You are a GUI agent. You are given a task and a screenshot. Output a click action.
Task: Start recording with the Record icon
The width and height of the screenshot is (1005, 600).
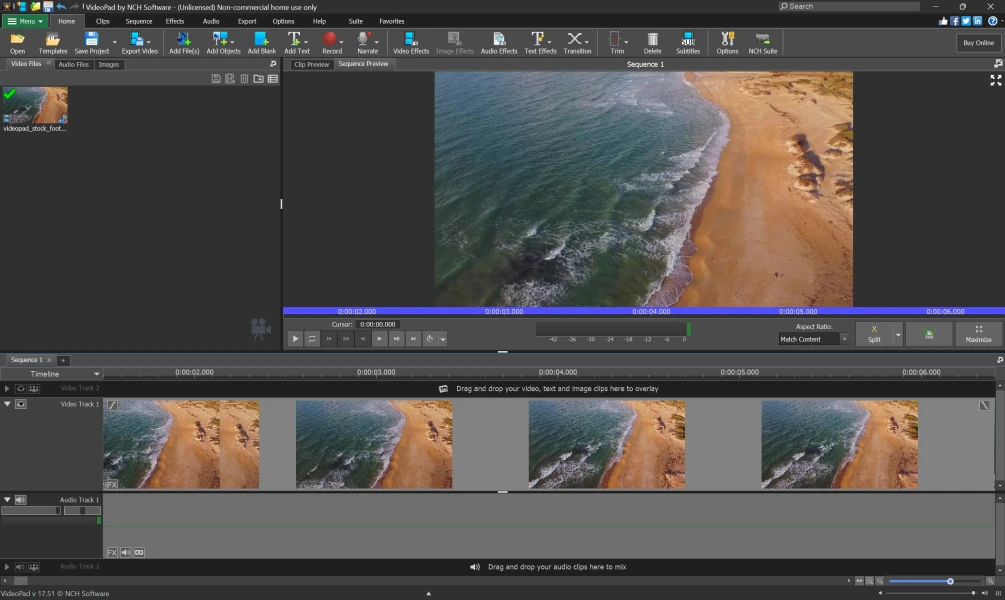point(332,42)
